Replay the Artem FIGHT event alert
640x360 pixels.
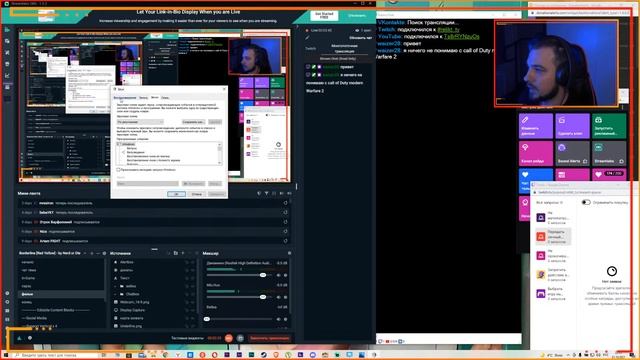click(285, 241)
